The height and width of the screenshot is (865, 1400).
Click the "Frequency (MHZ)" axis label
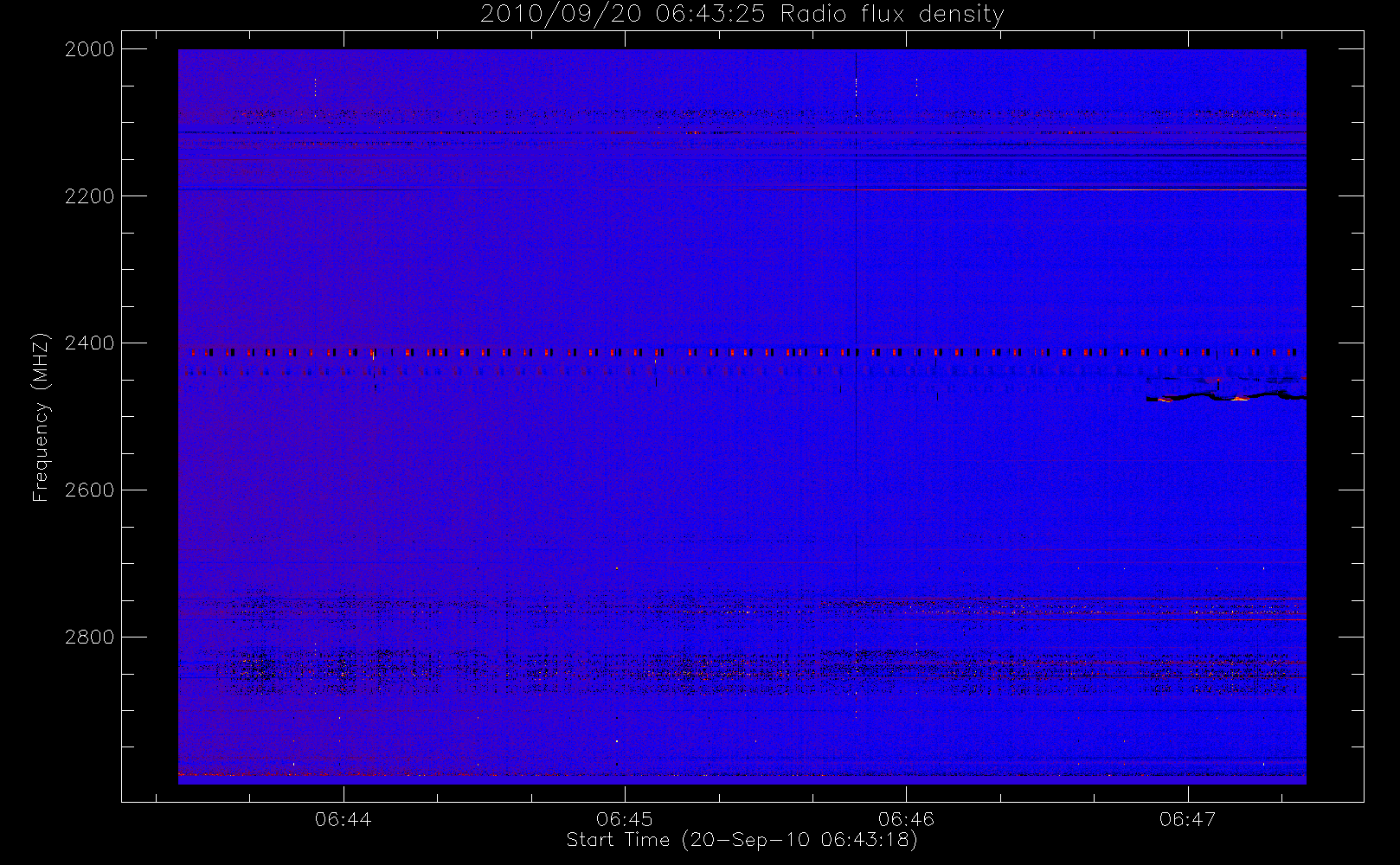[x=40, y=417]
